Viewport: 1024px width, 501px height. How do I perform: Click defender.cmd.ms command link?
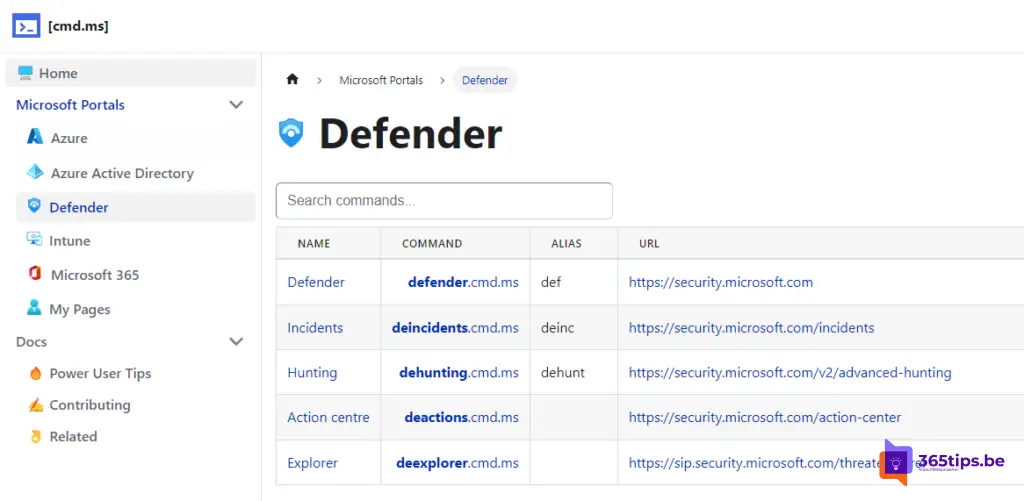[x=463, y=282]
